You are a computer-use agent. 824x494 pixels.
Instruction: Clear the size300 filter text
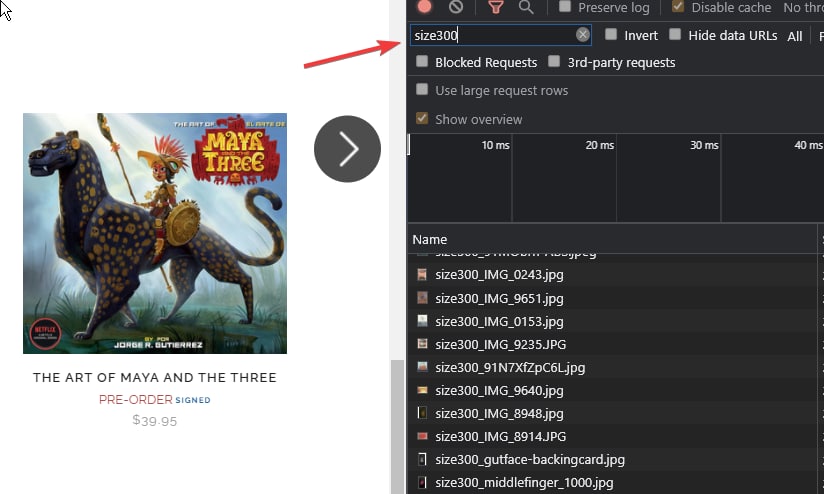click(582, 35)
